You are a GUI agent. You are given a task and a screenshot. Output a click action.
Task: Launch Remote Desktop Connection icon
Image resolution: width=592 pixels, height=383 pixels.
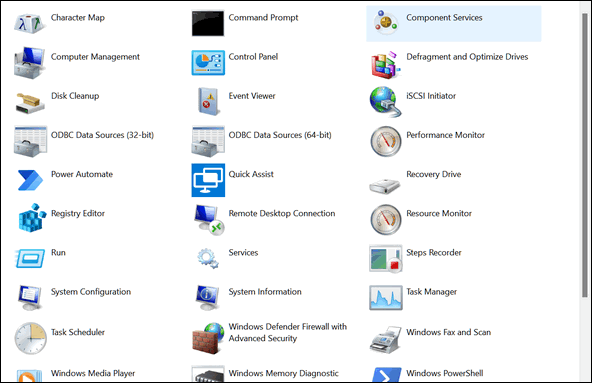[x=209, y=220]
